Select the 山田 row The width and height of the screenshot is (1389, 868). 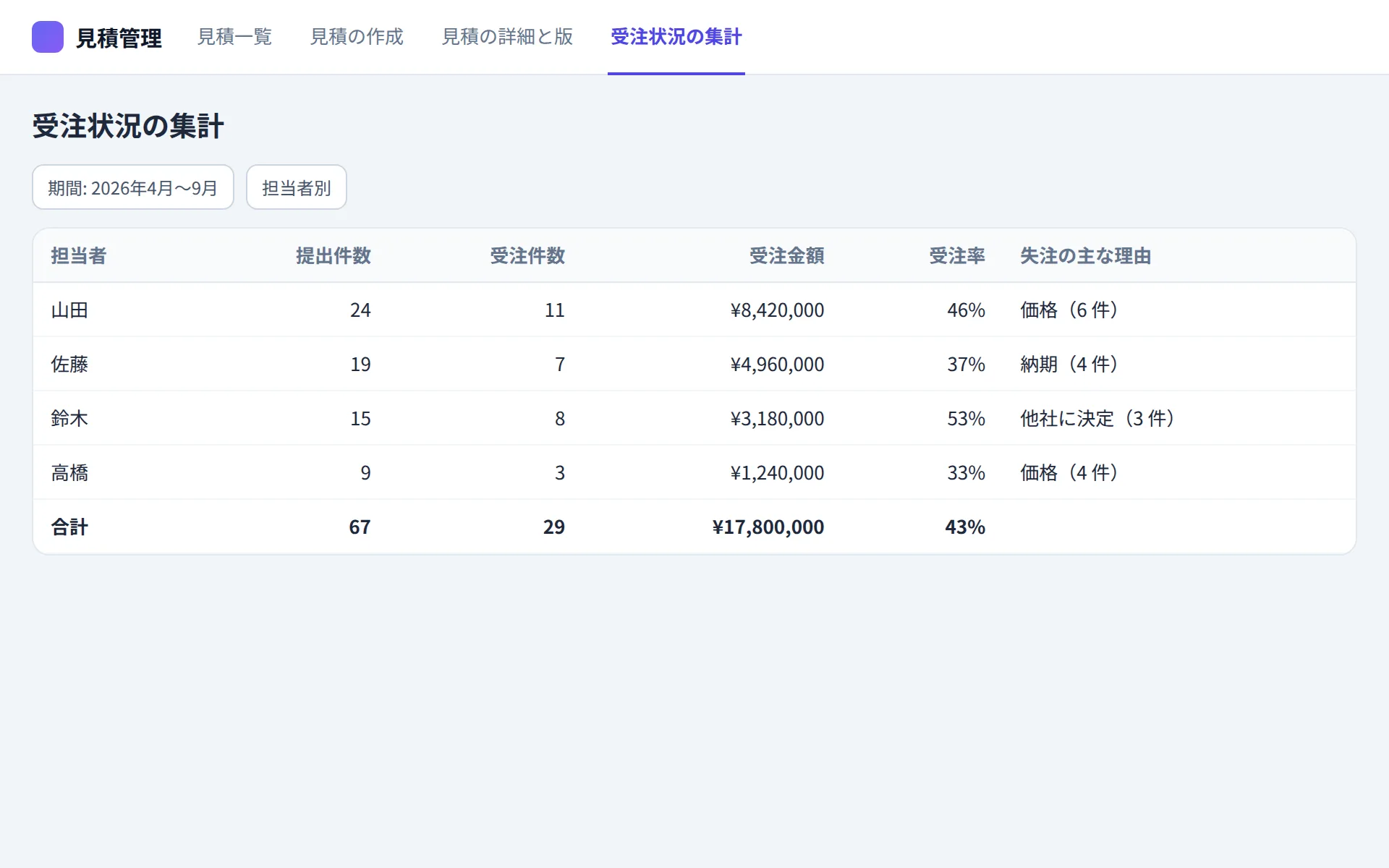pos(694,310)
